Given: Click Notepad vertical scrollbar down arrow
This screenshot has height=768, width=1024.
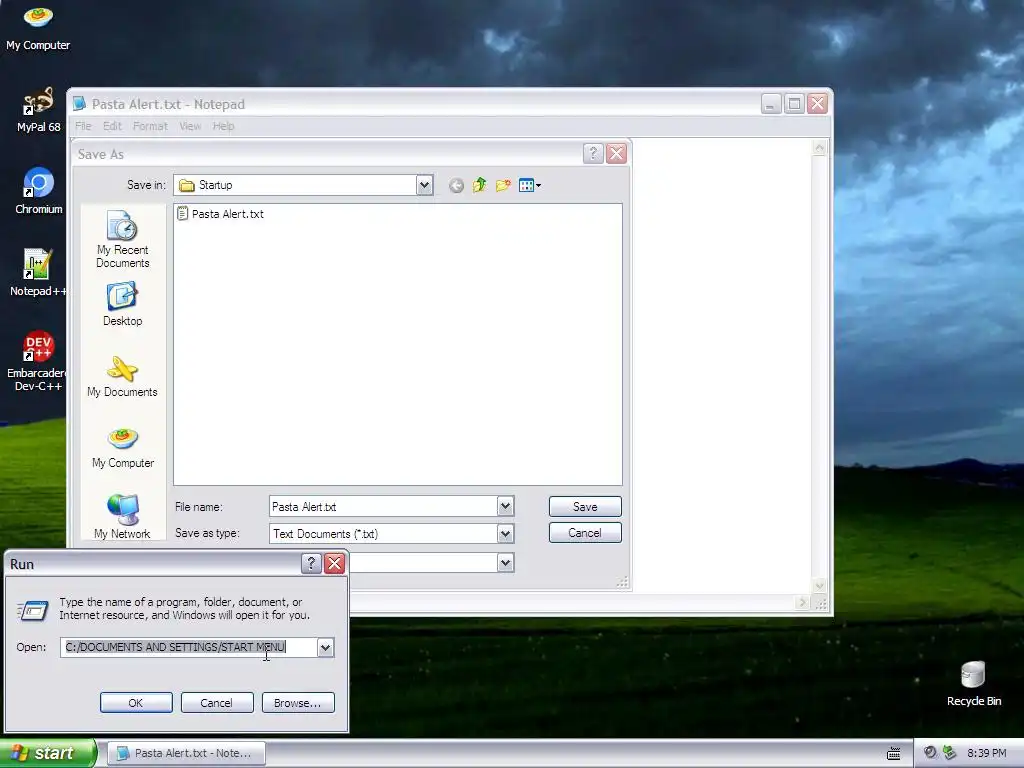Looking at the screenshot, I should click(x=819, y=585).
